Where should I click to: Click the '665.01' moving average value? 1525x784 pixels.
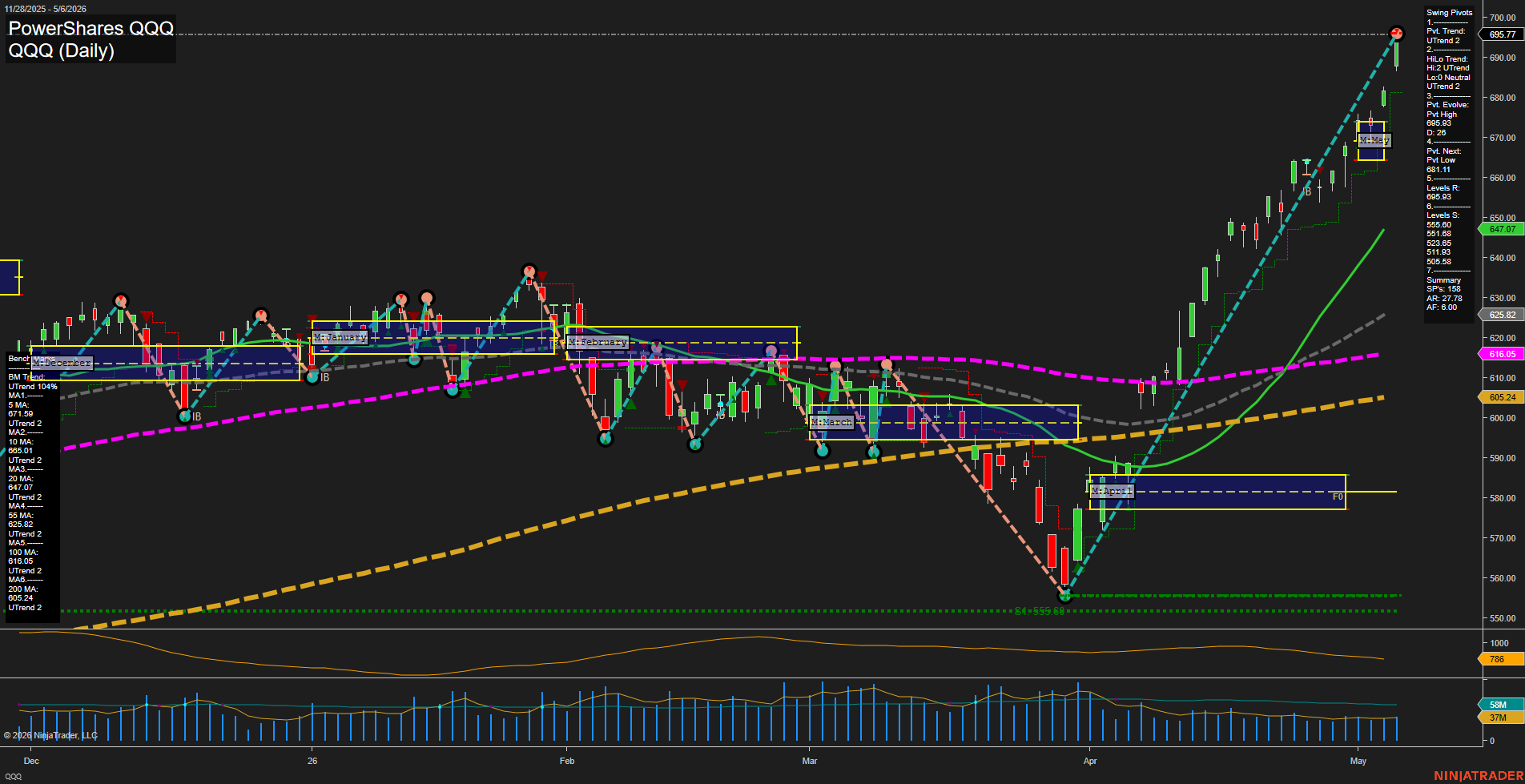pos(21,451)
